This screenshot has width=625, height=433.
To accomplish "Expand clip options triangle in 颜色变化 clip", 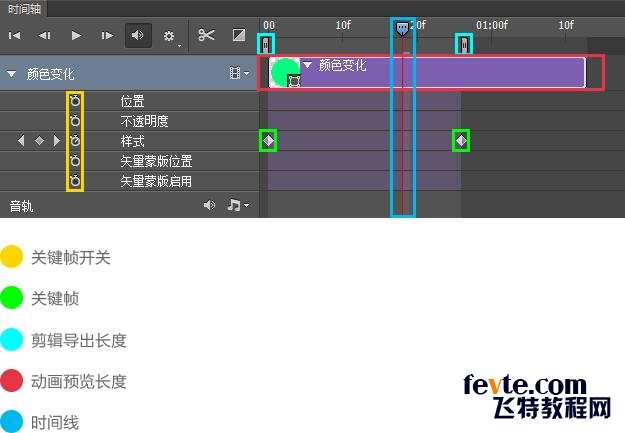I will pos(307,64).
